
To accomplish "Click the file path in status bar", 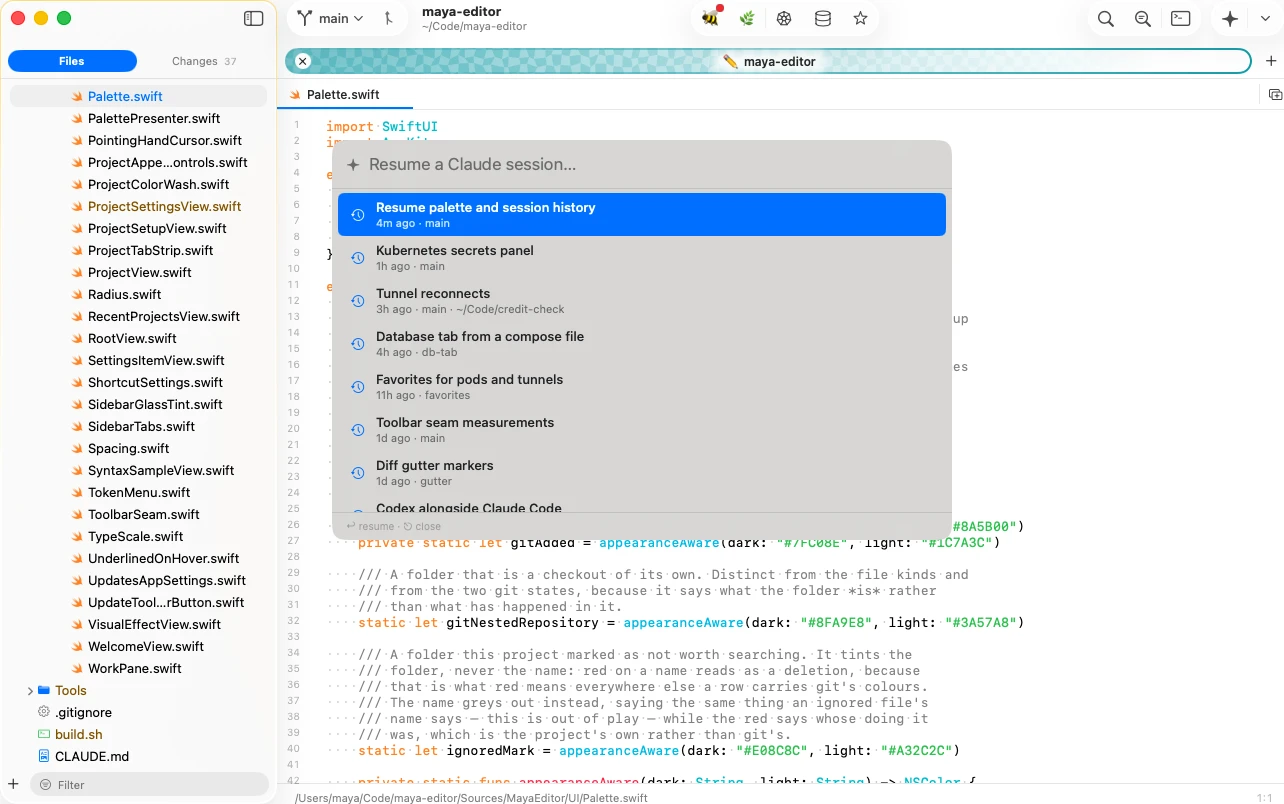I will [x=471, y=798].
